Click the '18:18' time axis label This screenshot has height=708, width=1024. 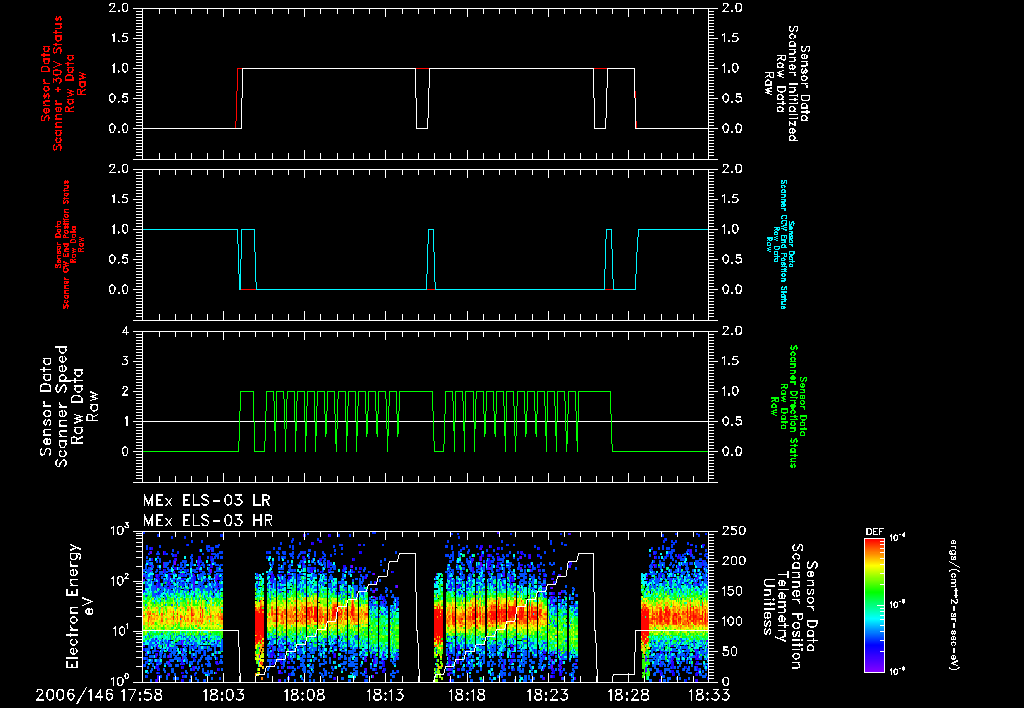point(466,695)
